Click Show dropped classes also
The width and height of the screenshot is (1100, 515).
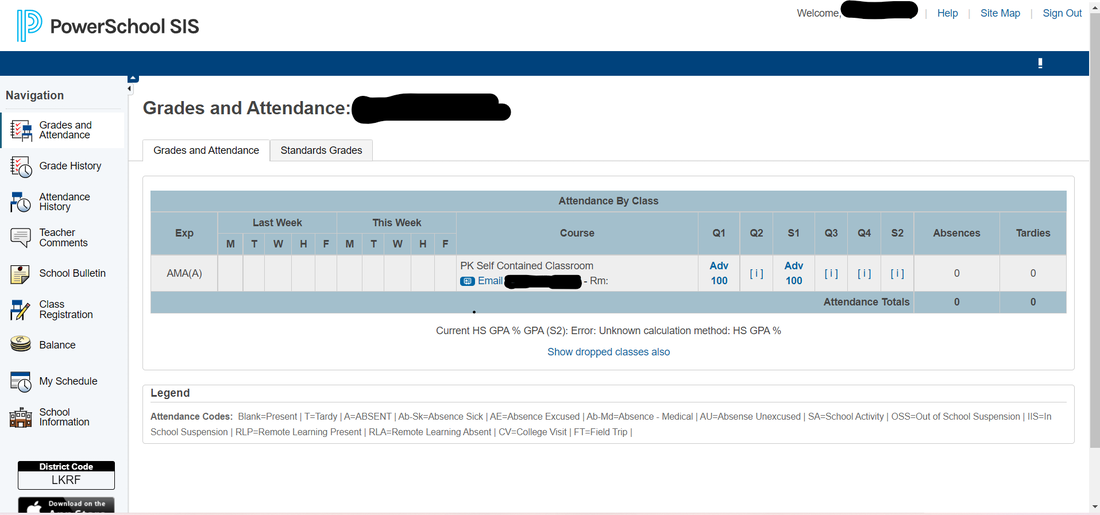[608, 352]
